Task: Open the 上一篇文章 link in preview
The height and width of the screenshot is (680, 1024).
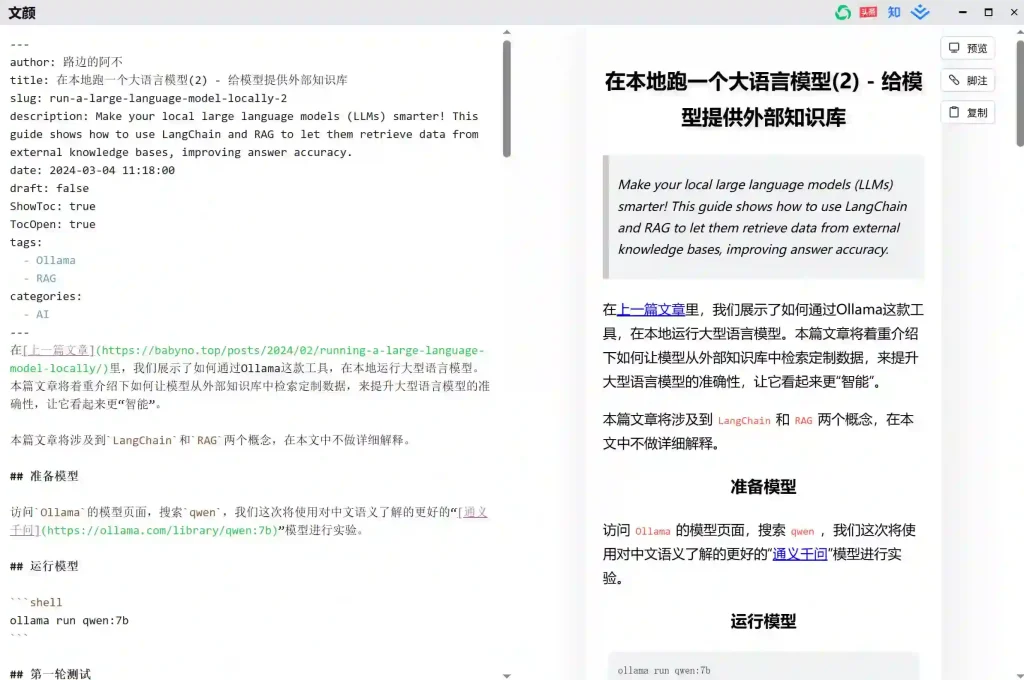Action: 651,310
